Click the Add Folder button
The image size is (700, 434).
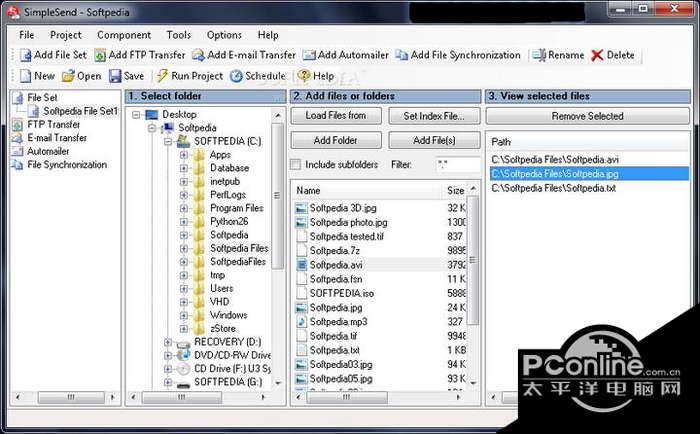coord(336,140)
